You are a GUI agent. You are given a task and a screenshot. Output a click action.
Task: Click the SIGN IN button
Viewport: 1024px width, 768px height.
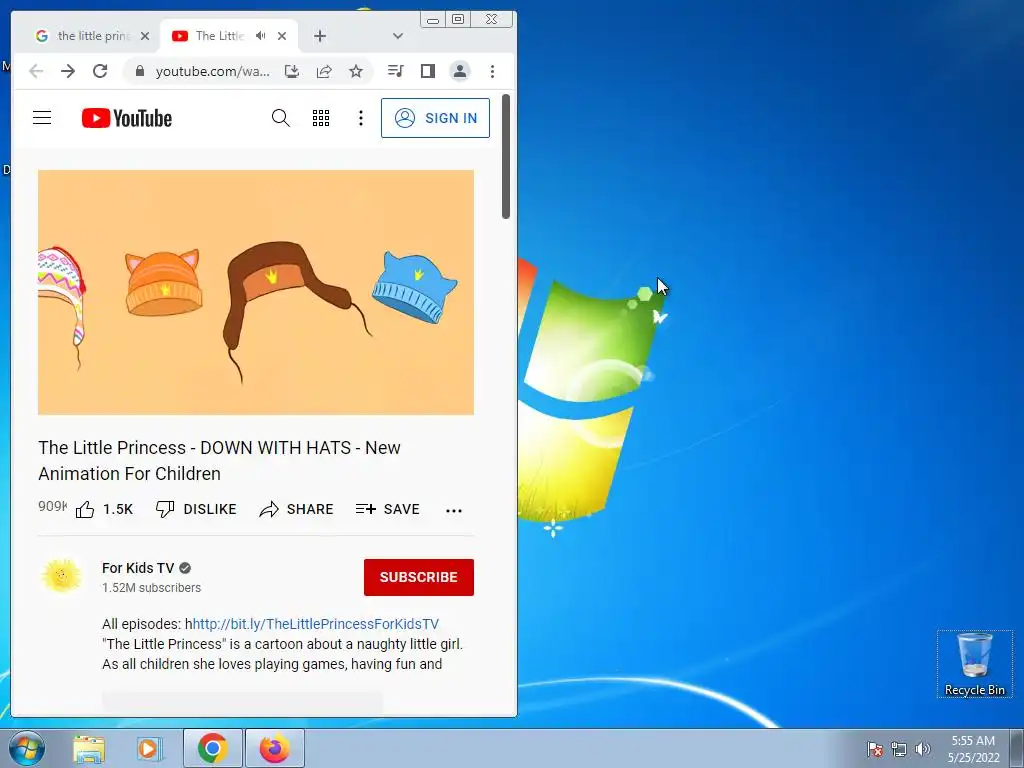coord(435,118)
